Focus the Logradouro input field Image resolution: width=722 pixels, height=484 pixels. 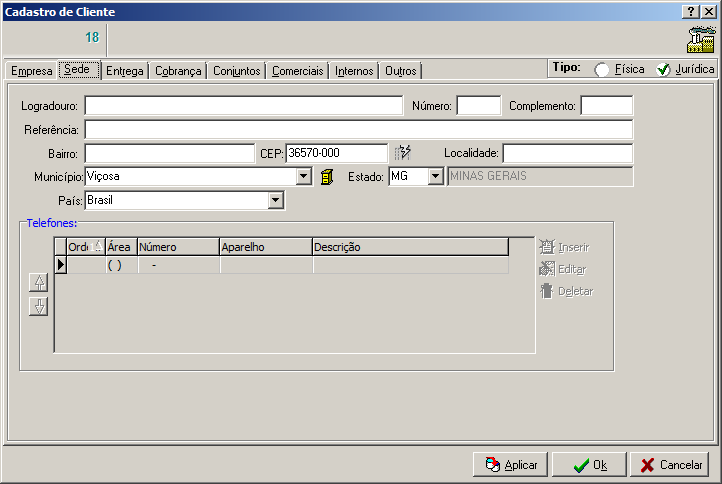pyautogui.click(x=243, y=106)
